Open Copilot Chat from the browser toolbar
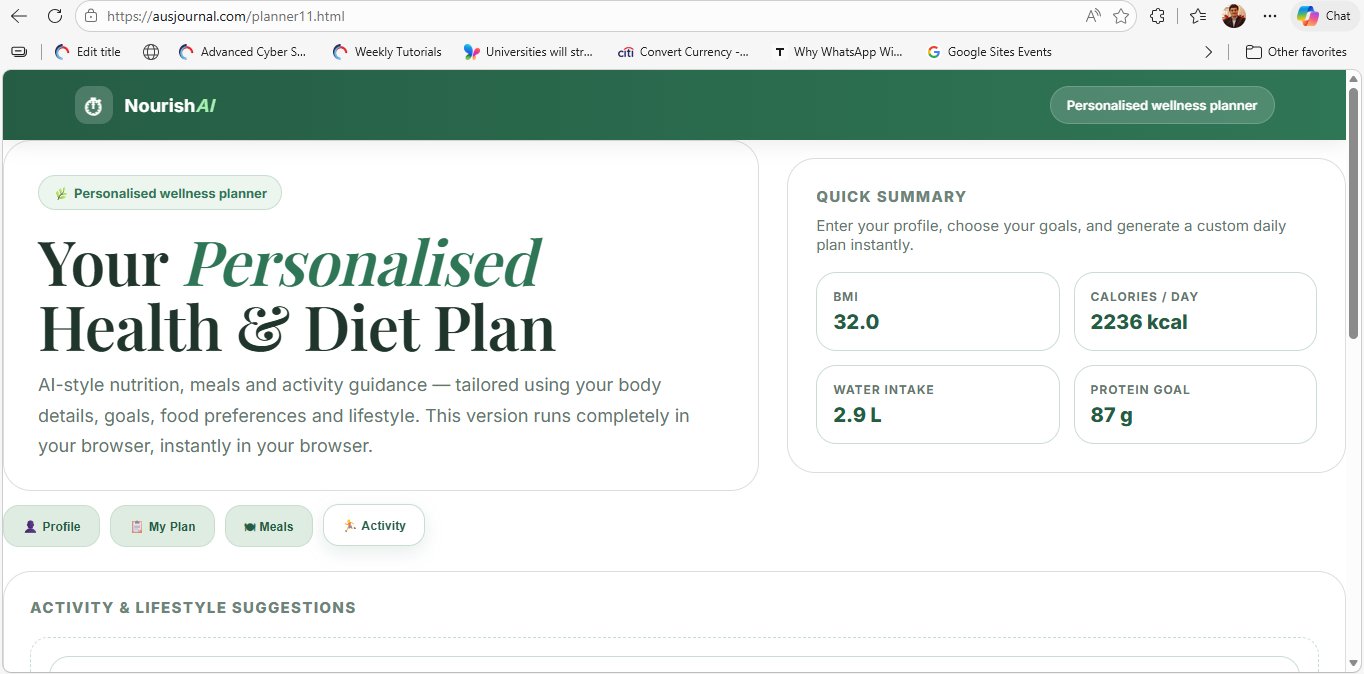This screenshot has height=674, width=1364. tap(1322, 16)
